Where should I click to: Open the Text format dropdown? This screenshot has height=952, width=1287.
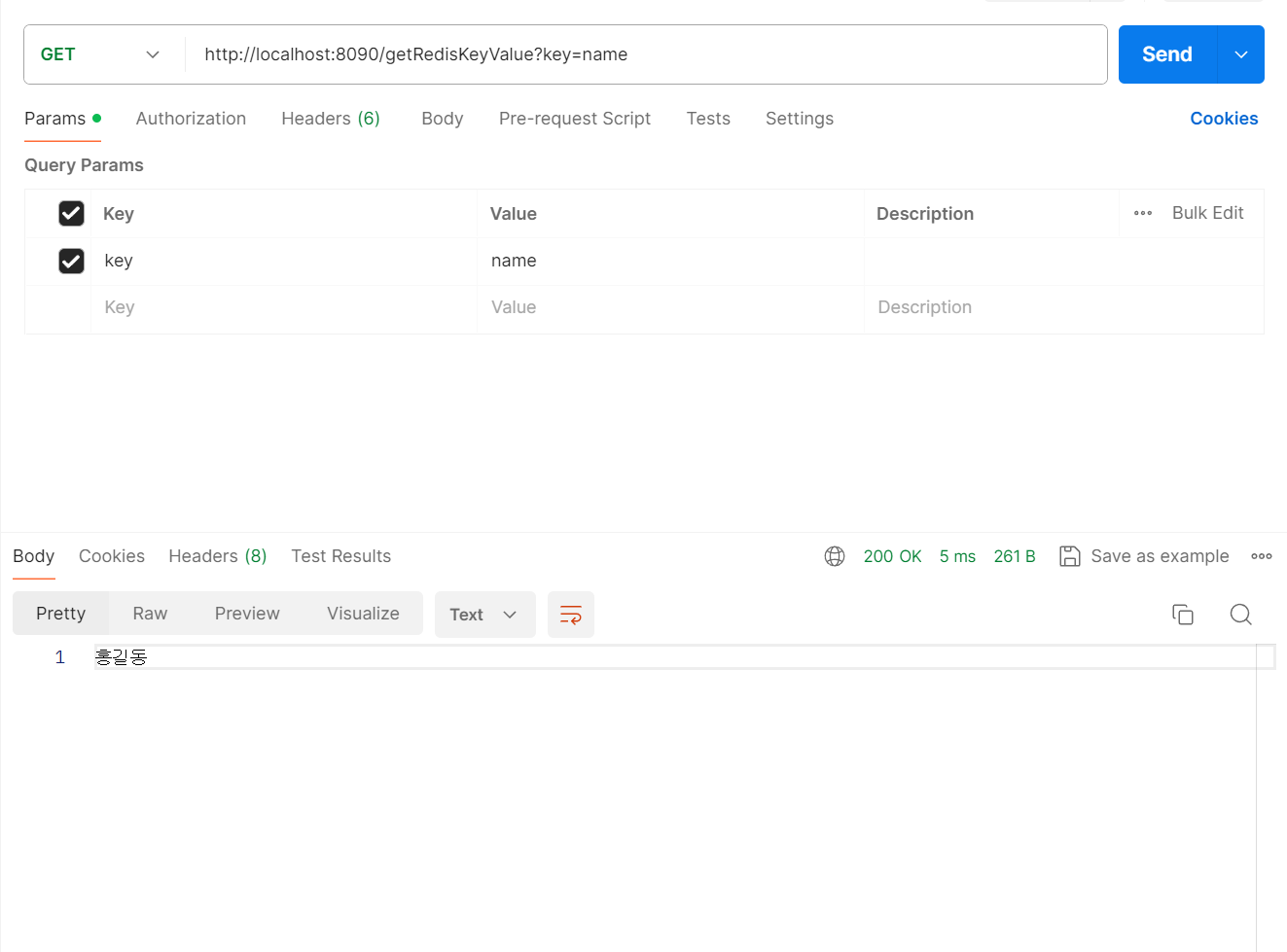click(x=484, y=615)
